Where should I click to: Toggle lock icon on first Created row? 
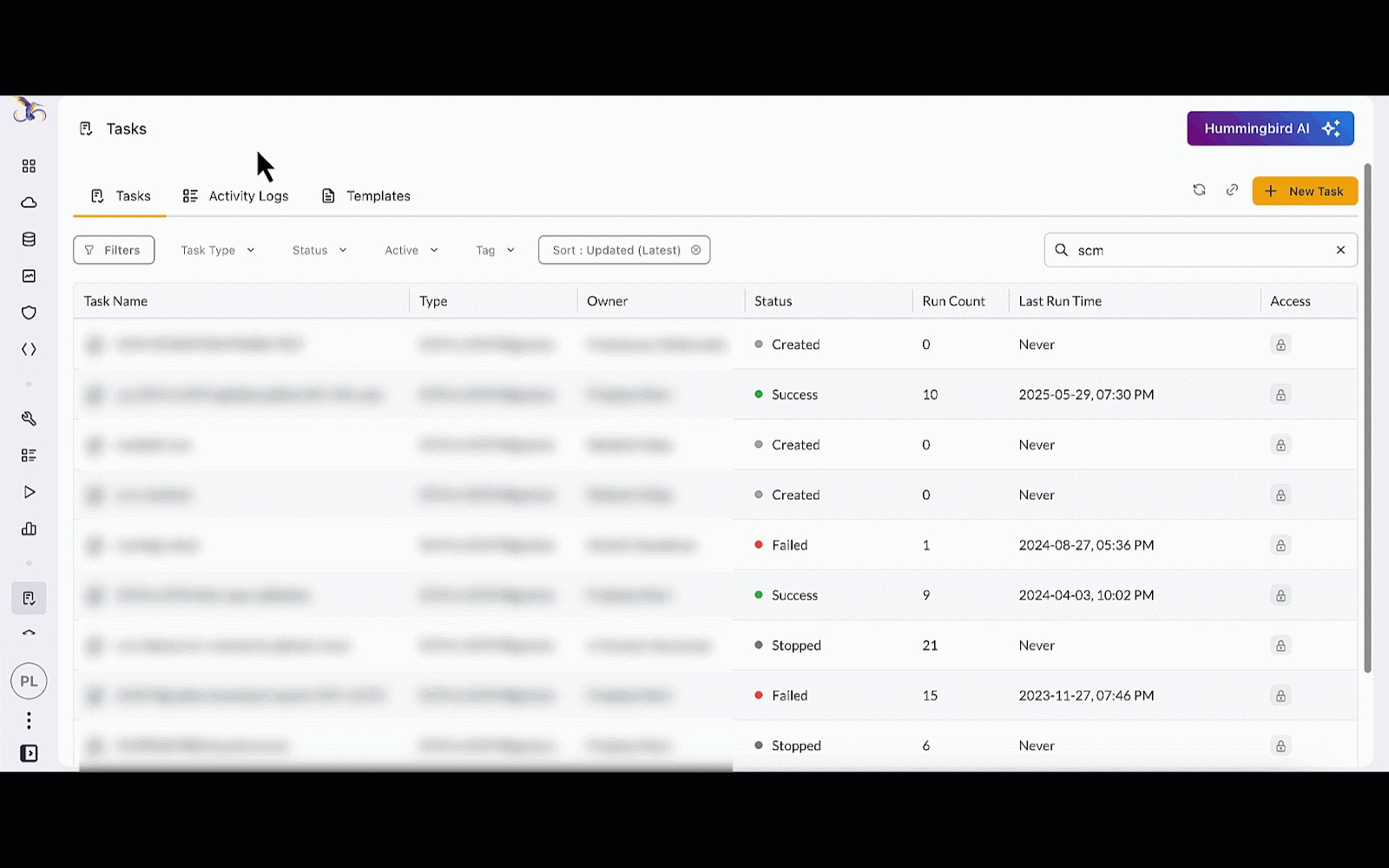(x=1280, y=345)
